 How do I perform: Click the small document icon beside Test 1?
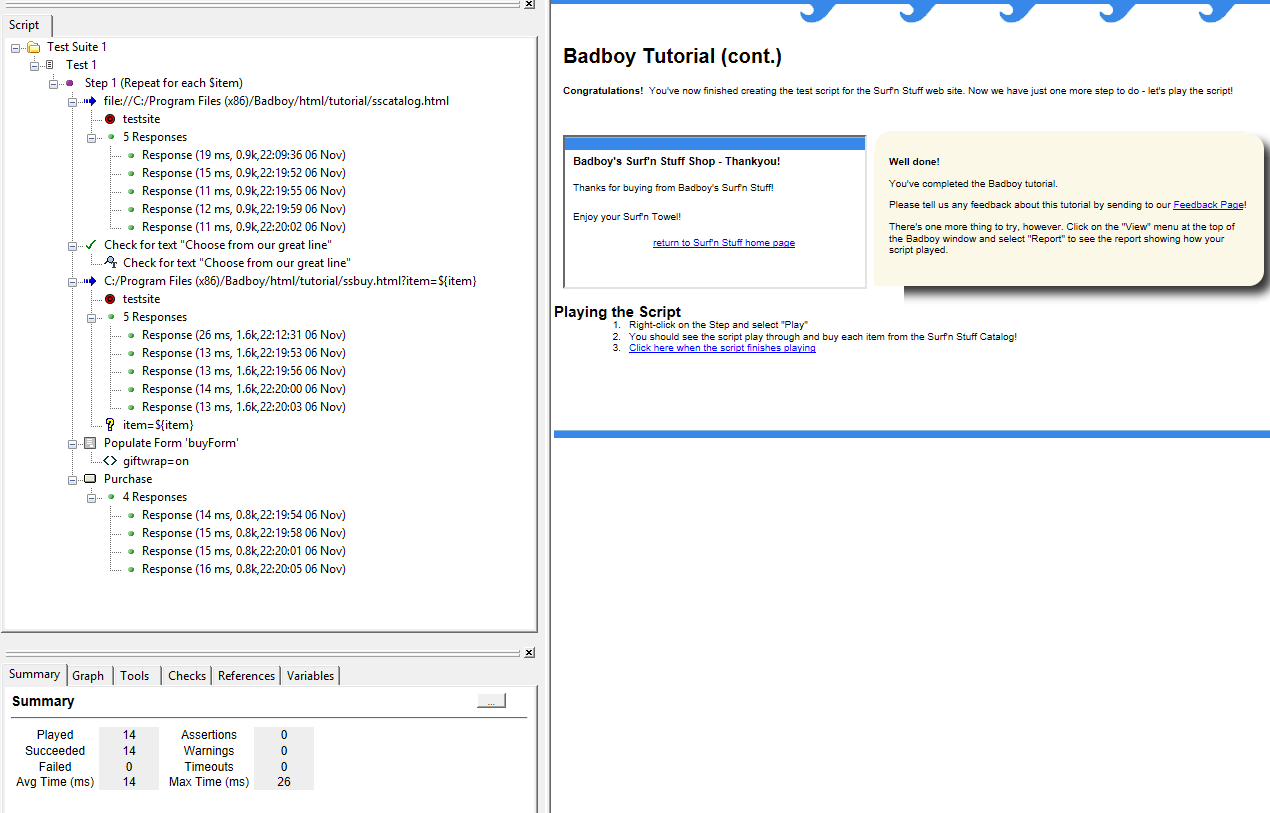point(52,65)
